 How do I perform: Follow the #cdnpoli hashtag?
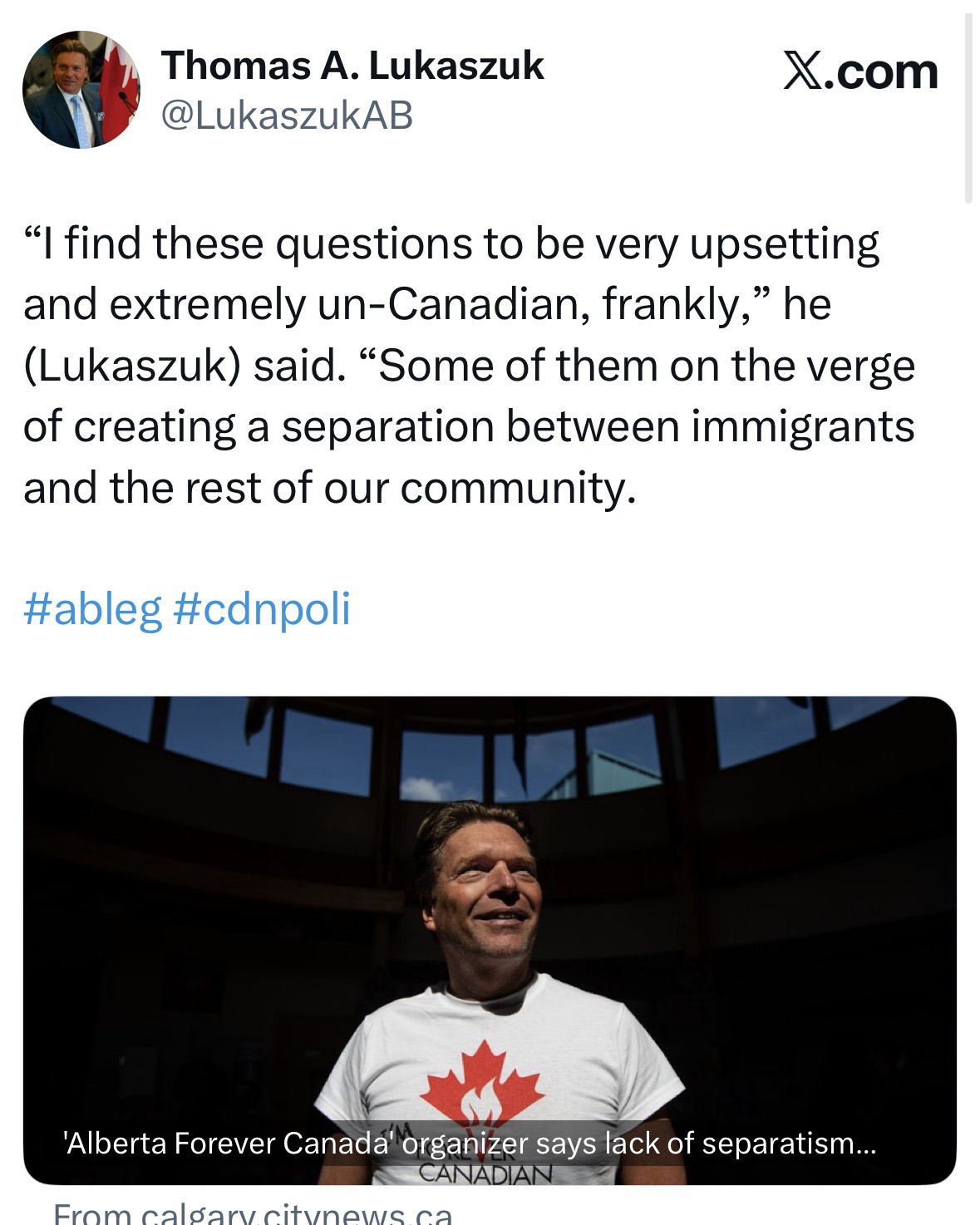click(262, 608)
